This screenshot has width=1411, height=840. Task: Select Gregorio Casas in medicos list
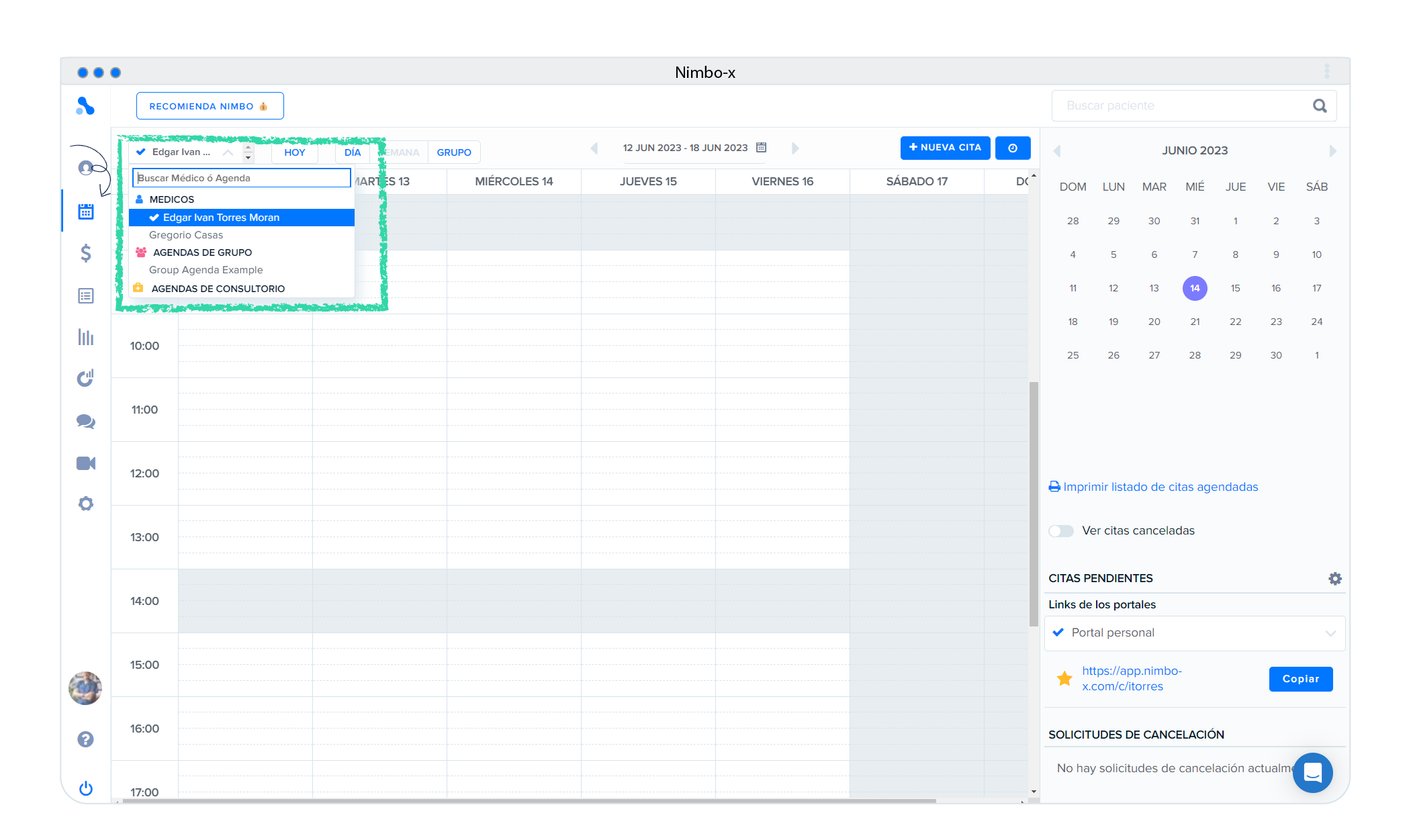(186, 235)
